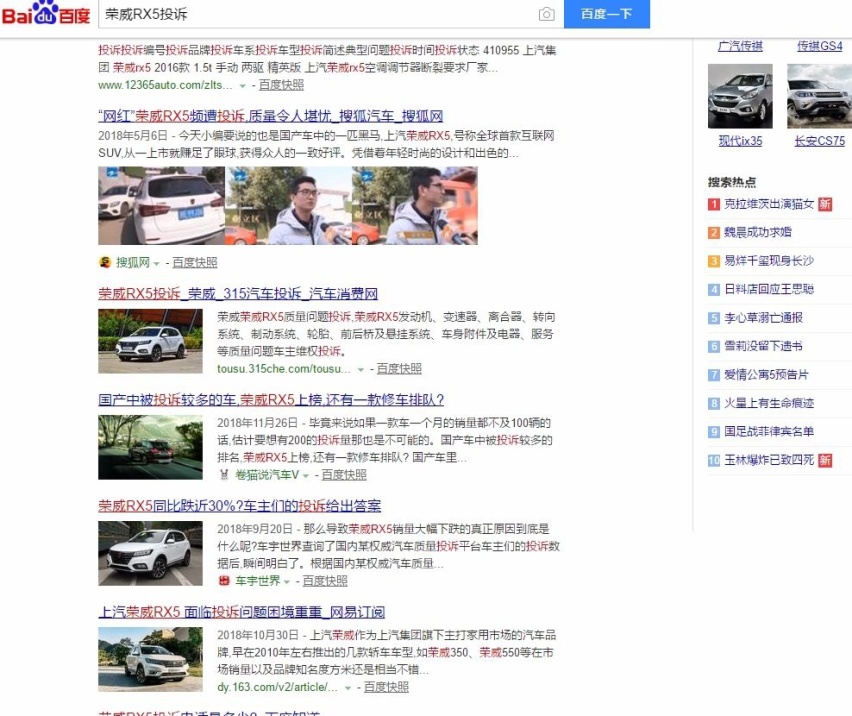
Task: Expand the dropdown arrow beside dy.163.com
Action: point(348,688)
